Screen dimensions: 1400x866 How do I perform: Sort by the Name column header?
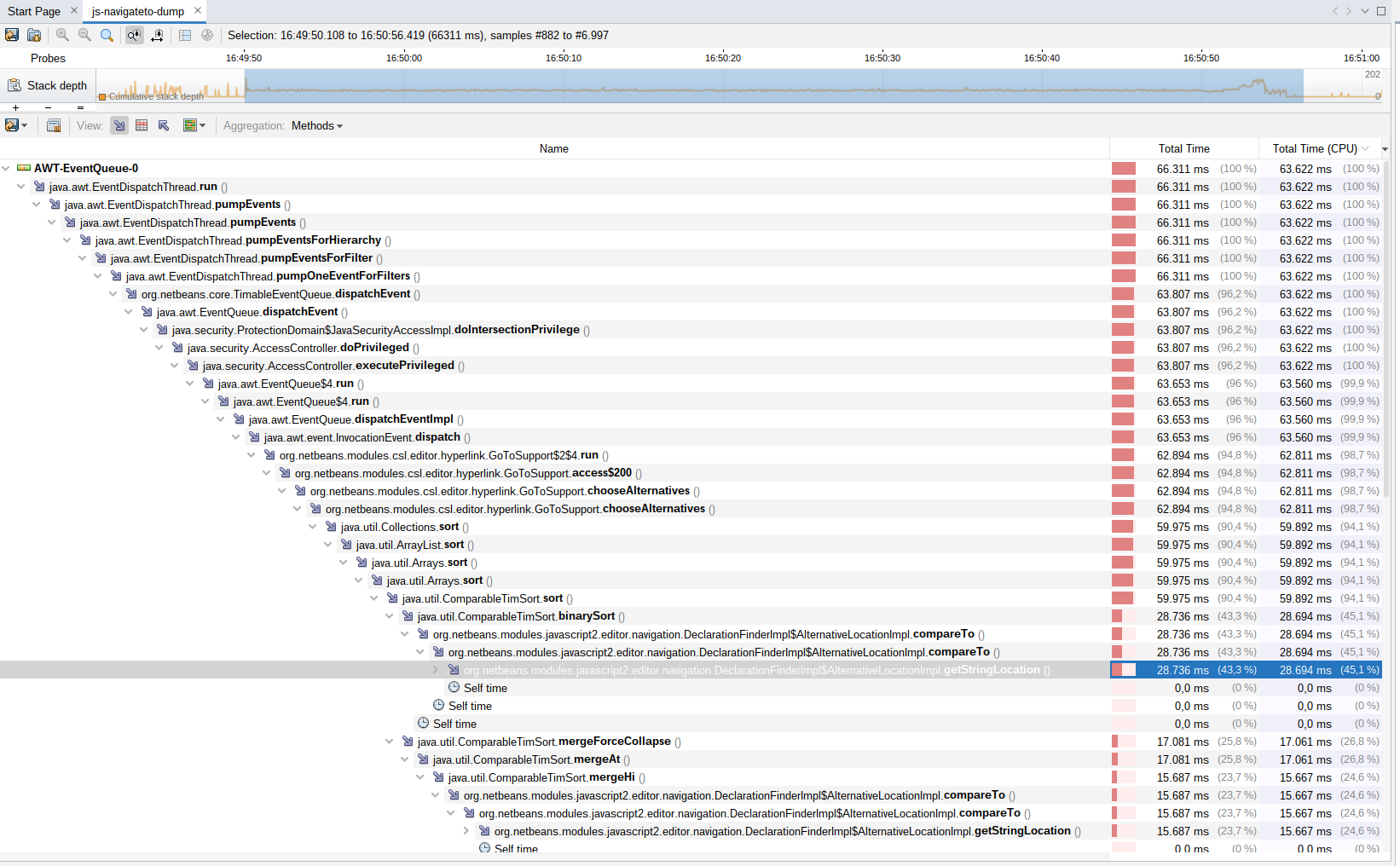point(554,148)
